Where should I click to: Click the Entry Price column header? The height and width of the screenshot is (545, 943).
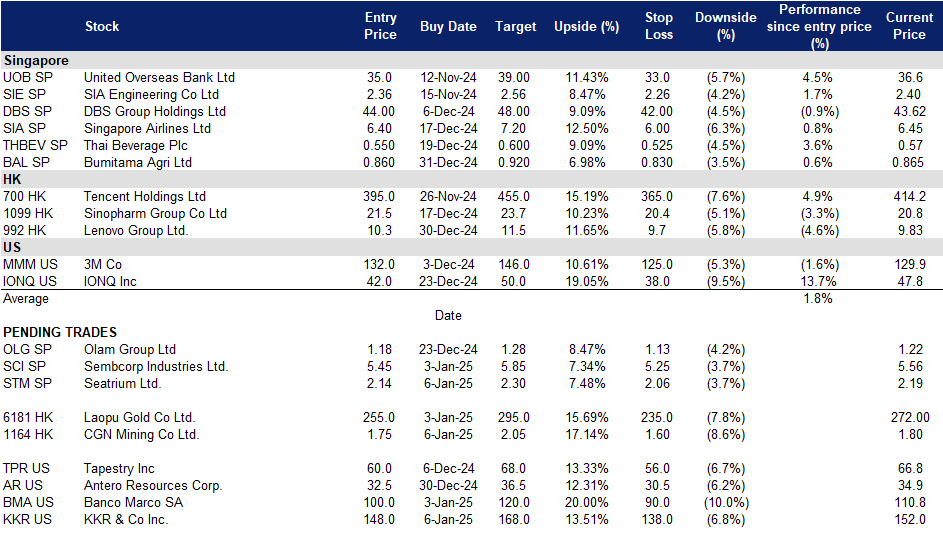click(x=380, y=26)
